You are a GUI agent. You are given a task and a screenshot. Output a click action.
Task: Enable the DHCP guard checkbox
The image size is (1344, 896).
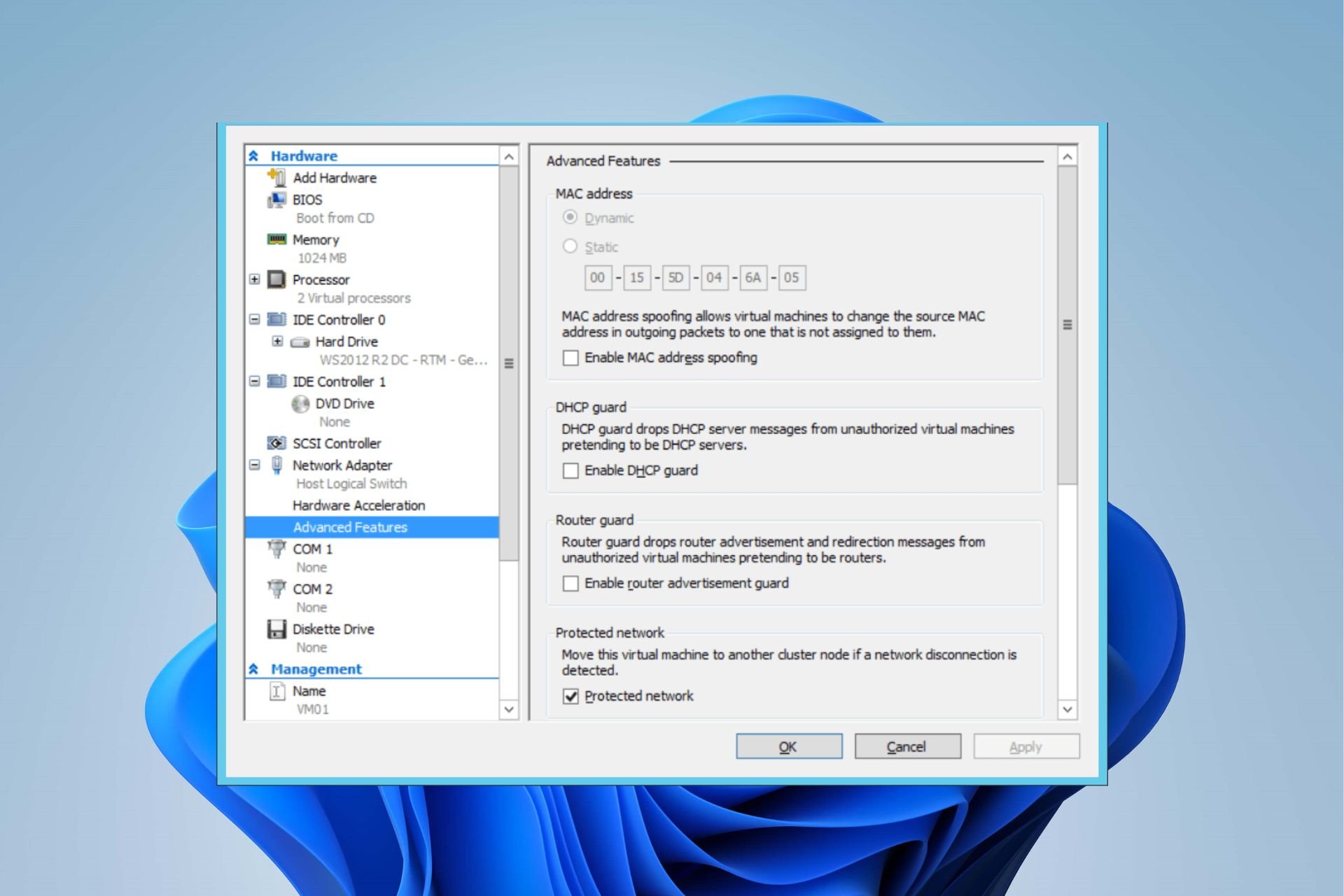pos(570,470)
